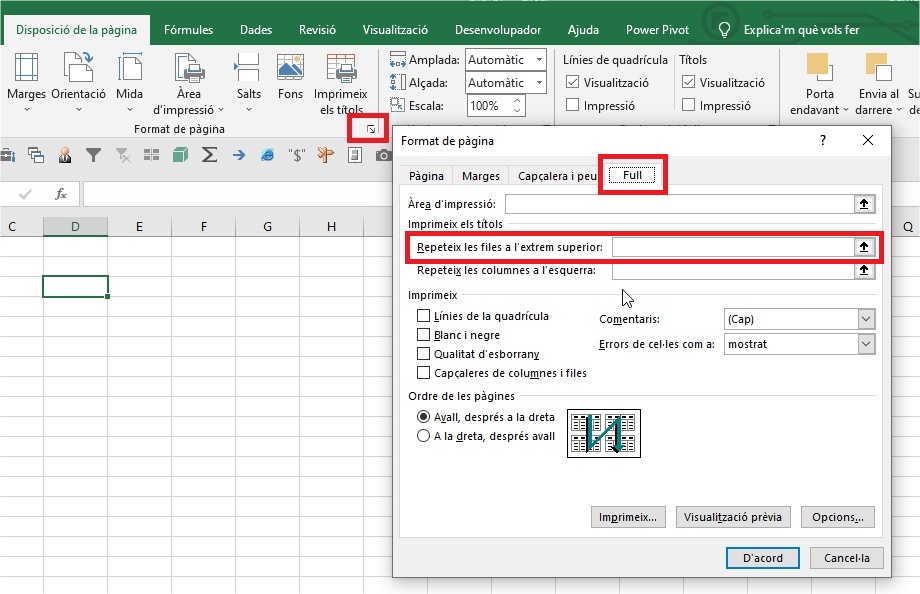
Task: Check Qualitat d'esborrany option
Action: pos(423,354)
